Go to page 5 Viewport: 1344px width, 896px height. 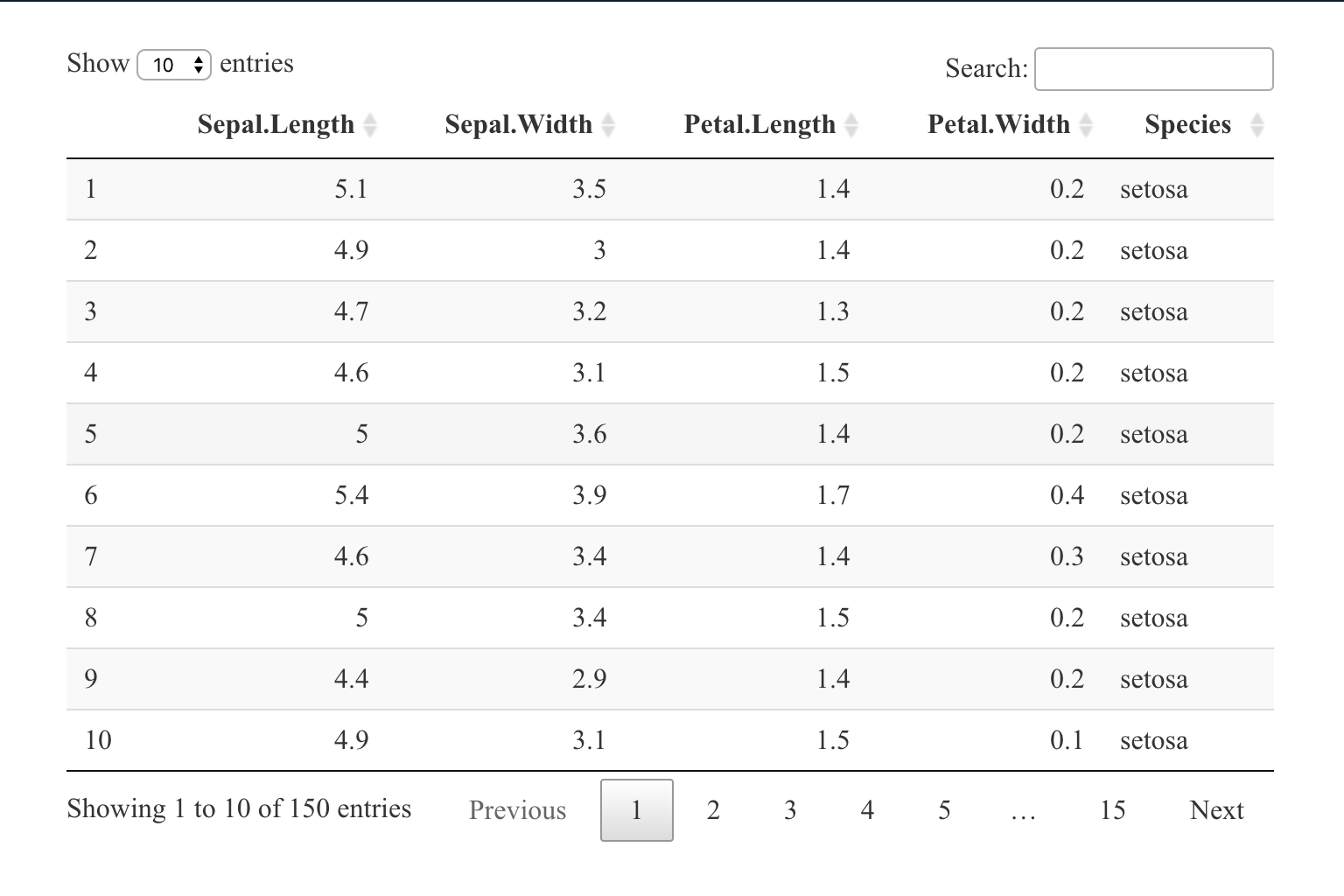coord(944,810)
